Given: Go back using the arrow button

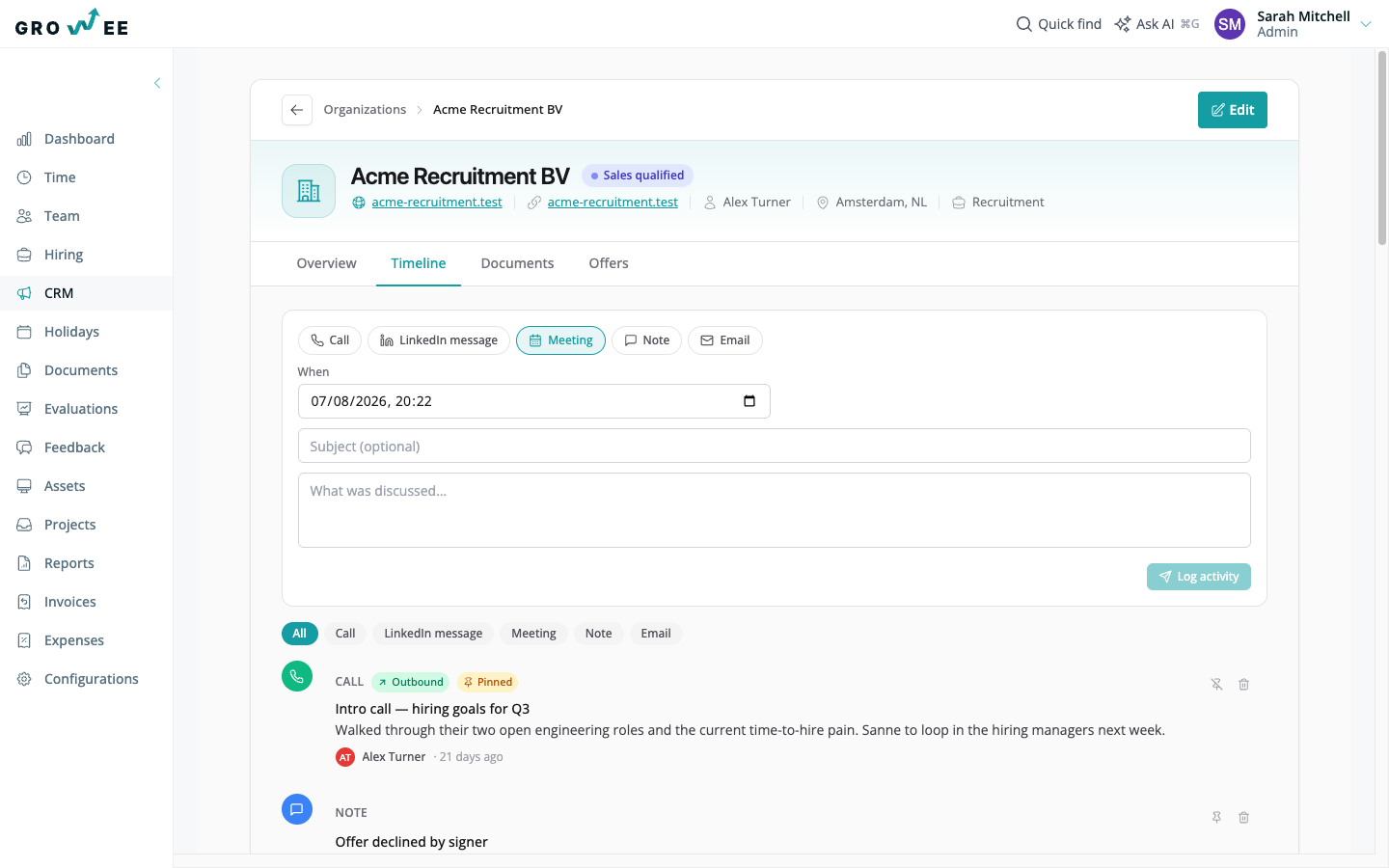Looking at the screenshot, I should (x=297, y=110).
